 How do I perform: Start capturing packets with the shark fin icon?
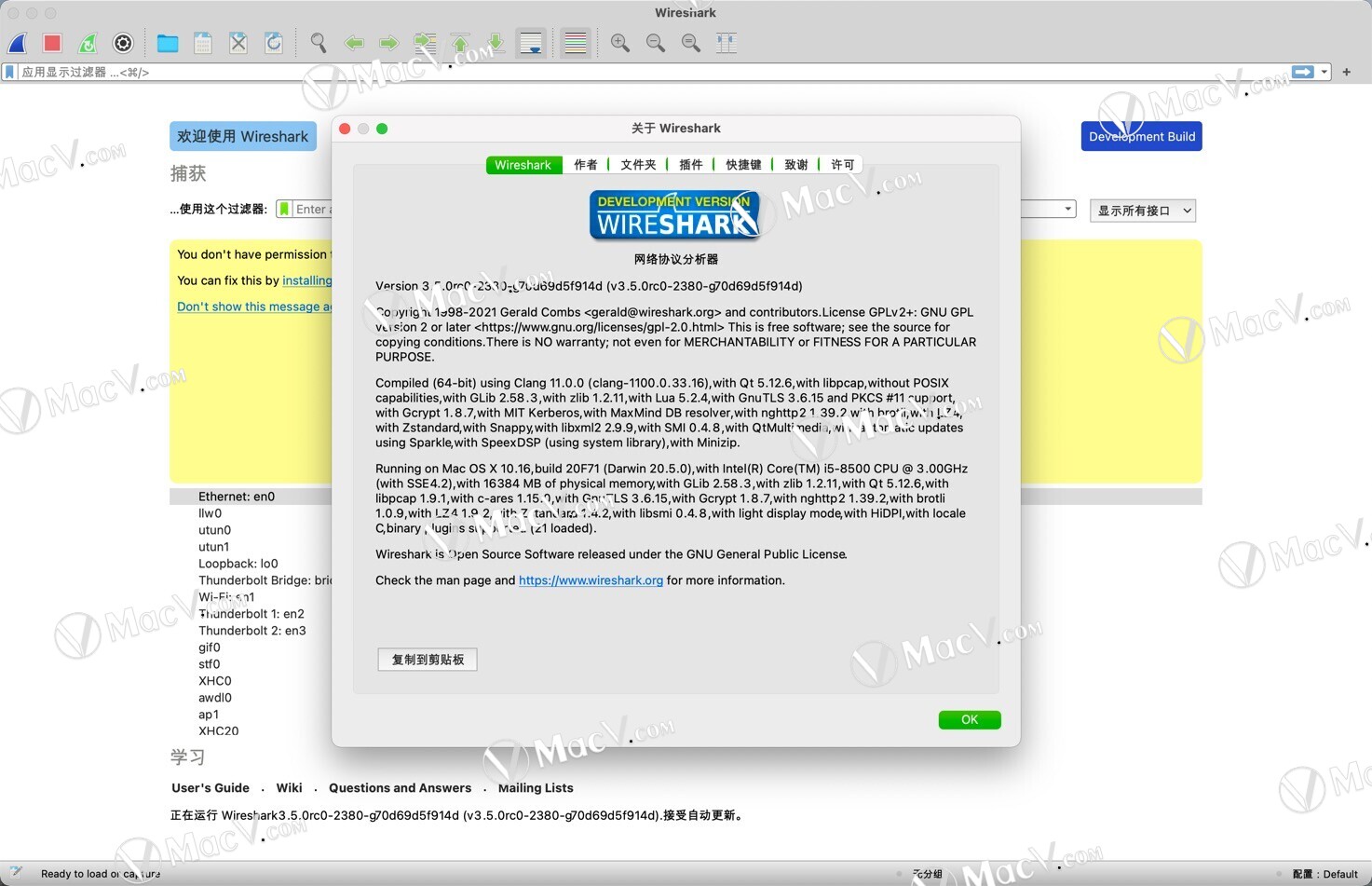(x=18, y=43)
